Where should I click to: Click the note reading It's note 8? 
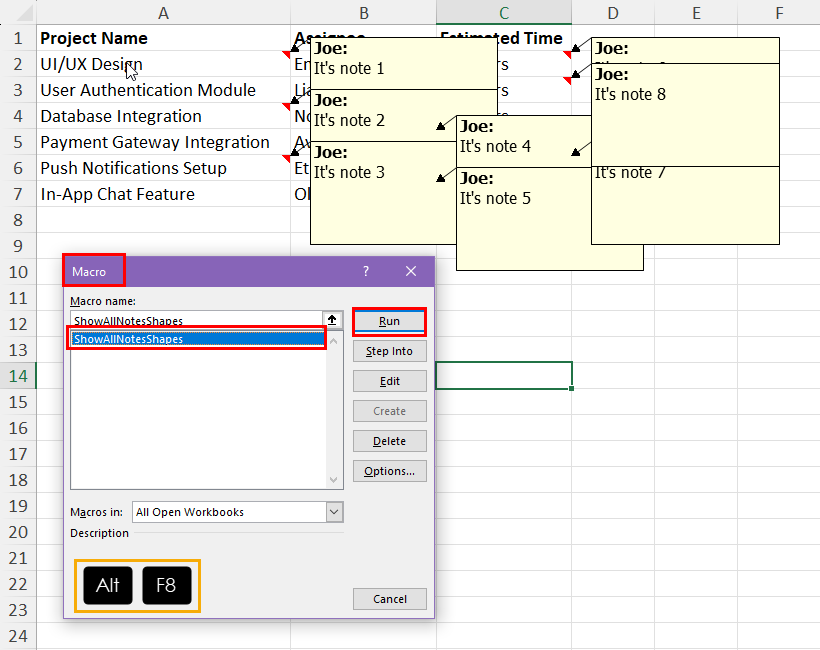click(x=685, y=115)
